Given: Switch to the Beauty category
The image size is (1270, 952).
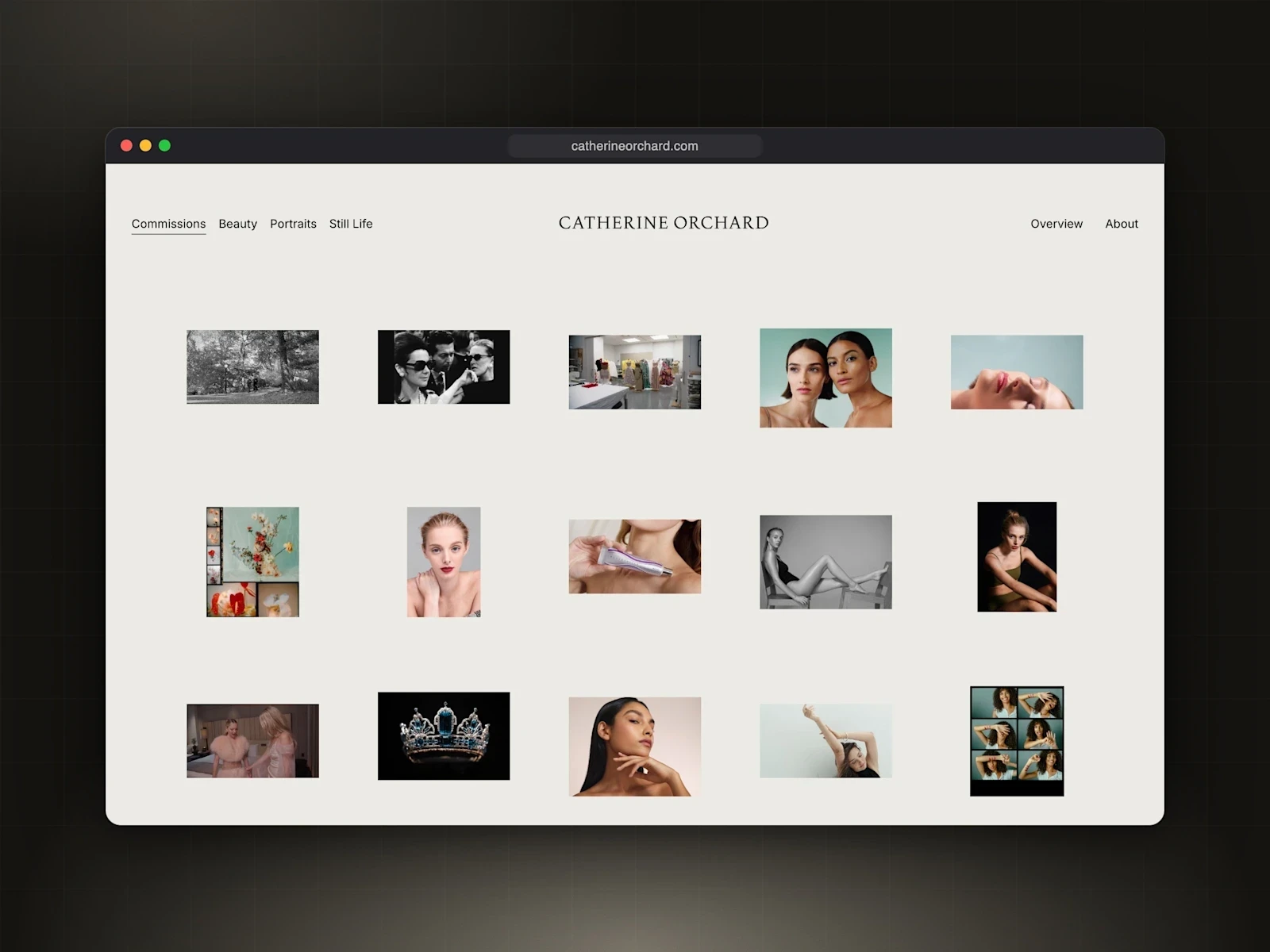Looking at the screenshot, I should [237, 224].
